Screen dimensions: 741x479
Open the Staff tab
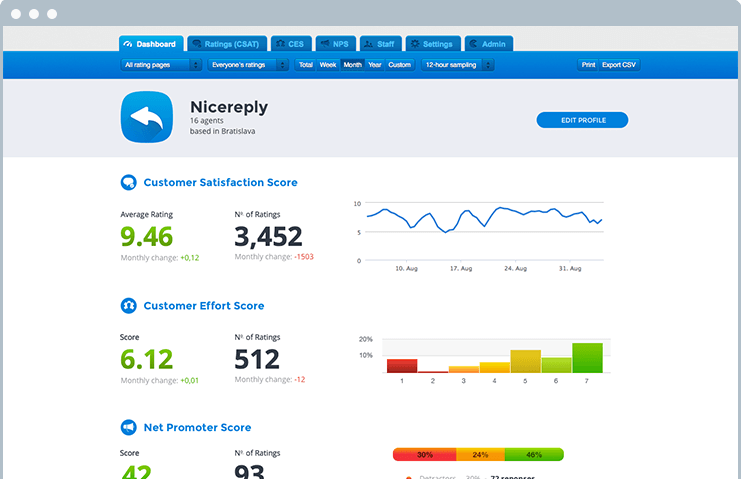click(380, 44)
